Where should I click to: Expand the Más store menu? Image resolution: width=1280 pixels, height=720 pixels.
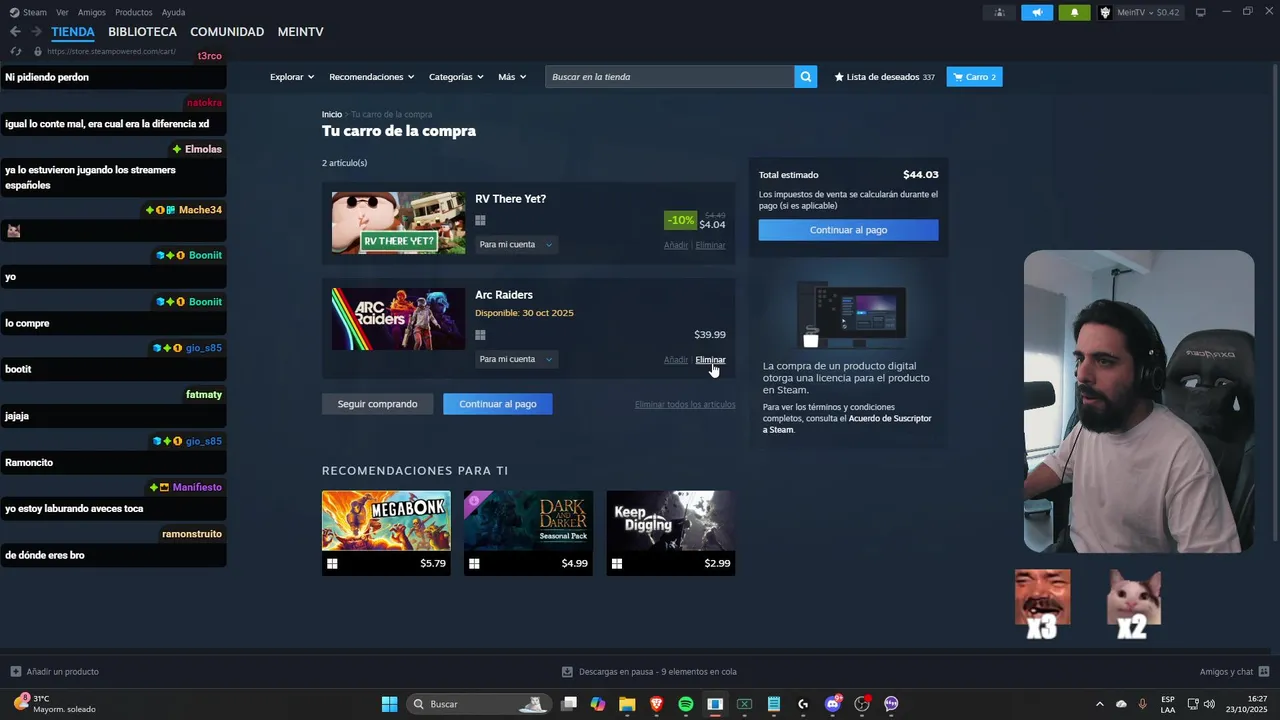pos(512,77)
